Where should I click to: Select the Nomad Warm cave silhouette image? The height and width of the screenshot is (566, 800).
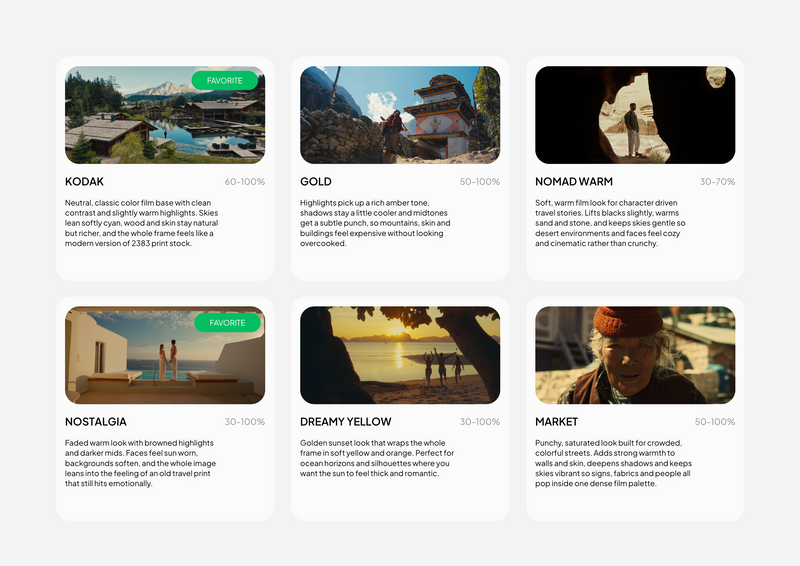[x=635, y=115]
